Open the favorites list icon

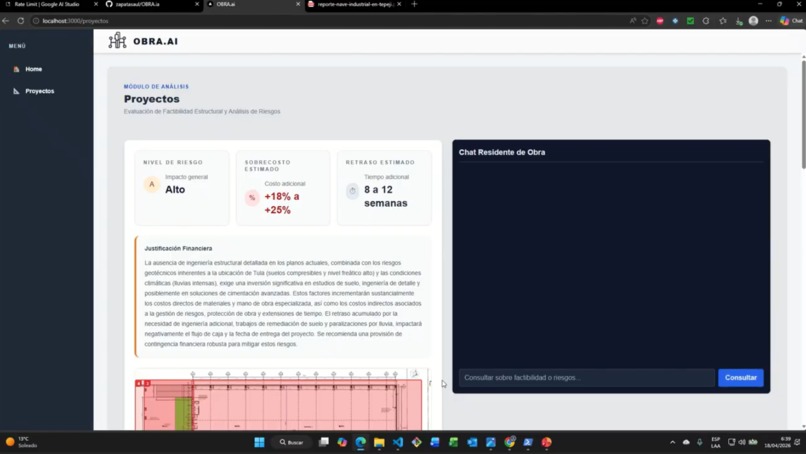(x=723, y=21)
